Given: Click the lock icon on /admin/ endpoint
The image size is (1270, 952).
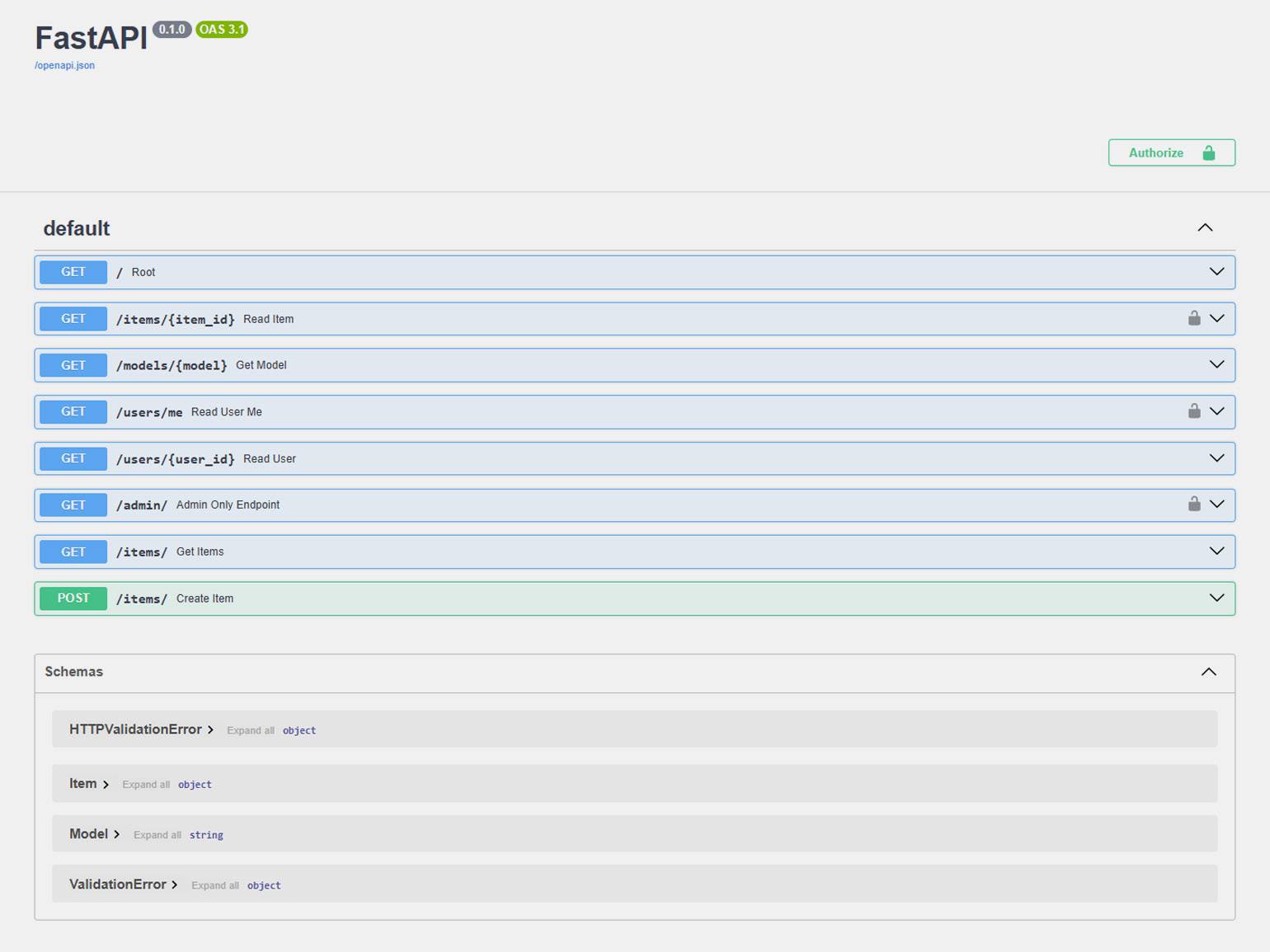Looking at the screenshot, I should 1193,504.
